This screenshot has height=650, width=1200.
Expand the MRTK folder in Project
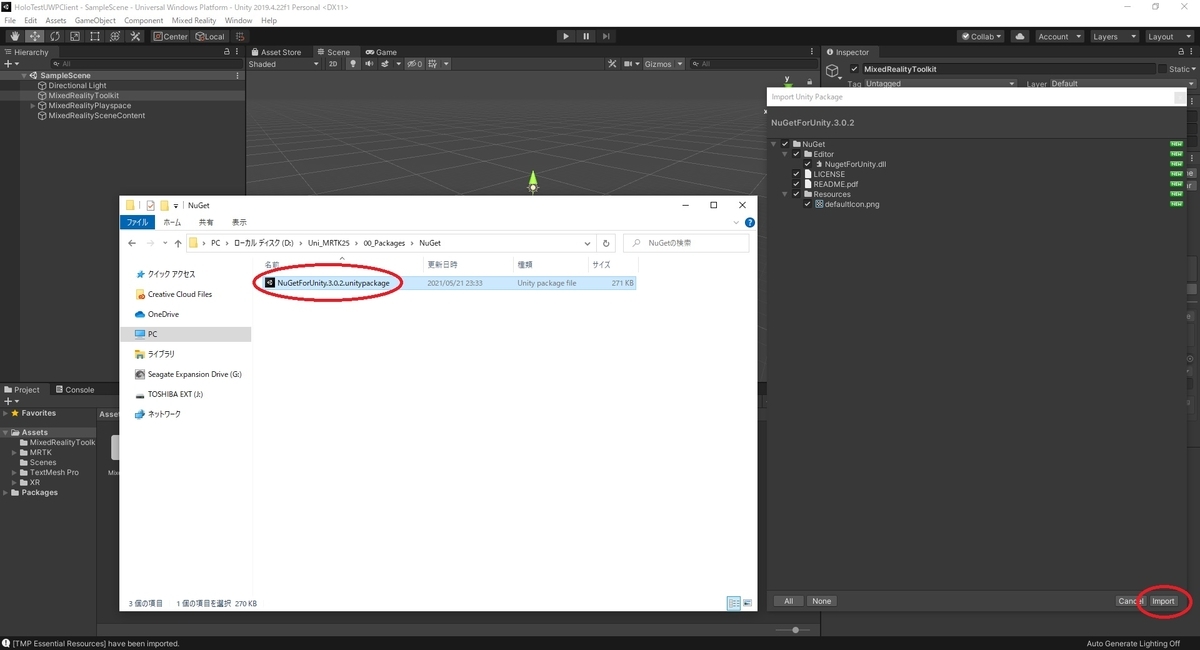(x=15, y=453)
